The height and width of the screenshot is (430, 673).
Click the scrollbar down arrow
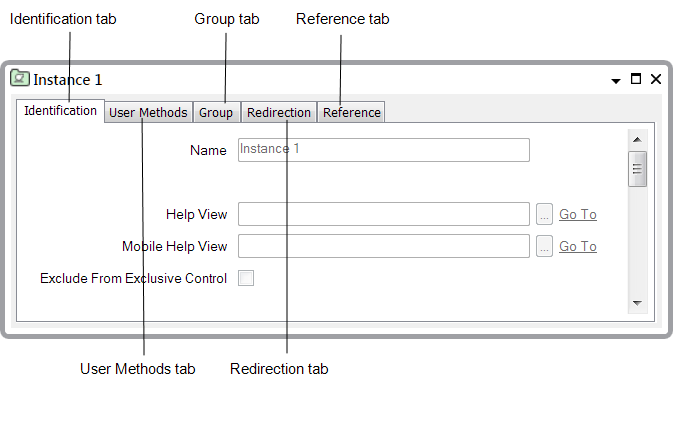coord(636,301)
